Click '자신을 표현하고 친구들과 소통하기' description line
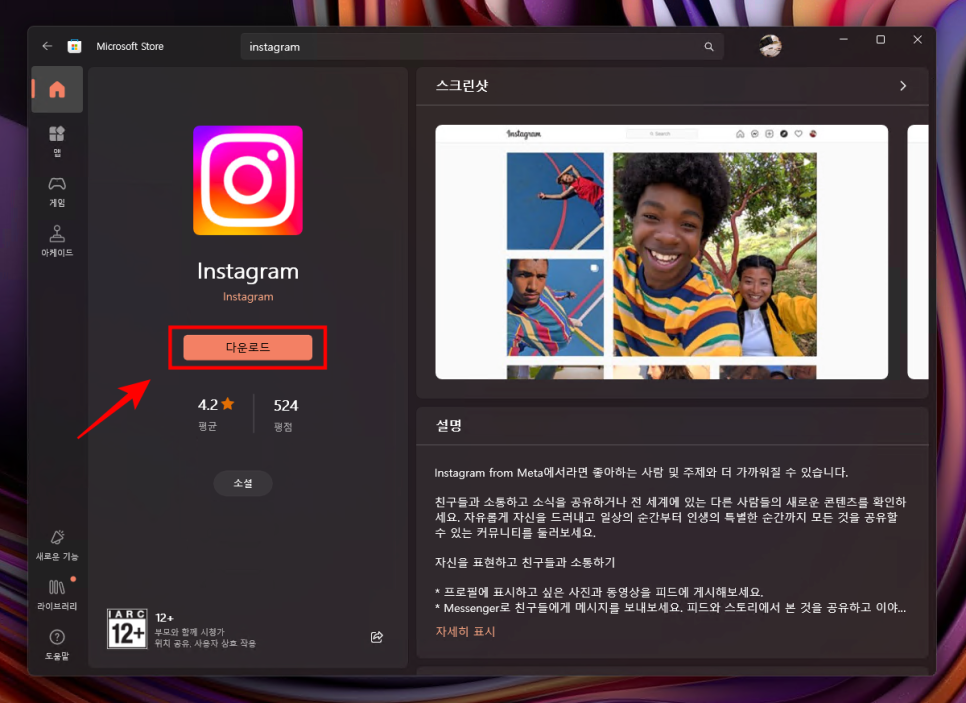This screenshot has width=966, height=703. click(x=525, y=563)
